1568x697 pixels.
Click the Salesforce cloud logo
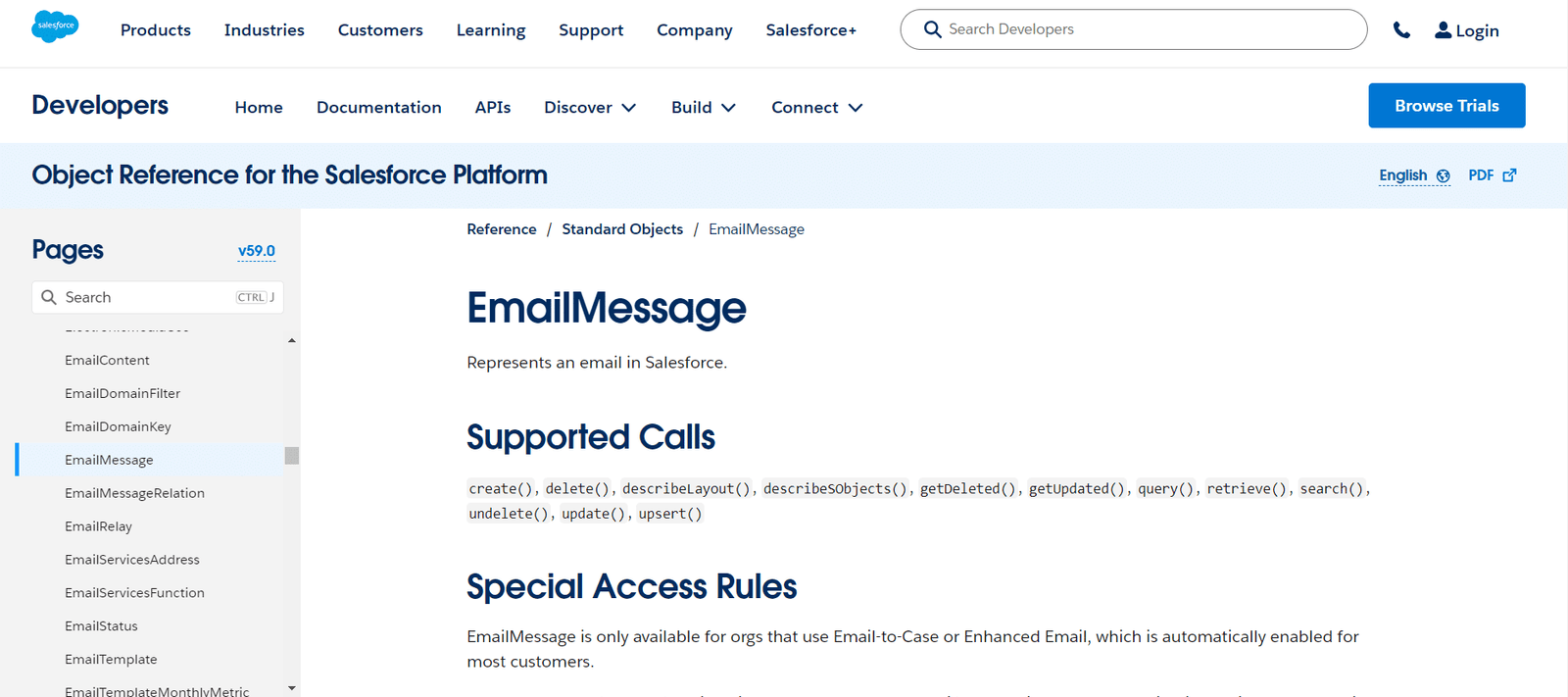(55, 25)
